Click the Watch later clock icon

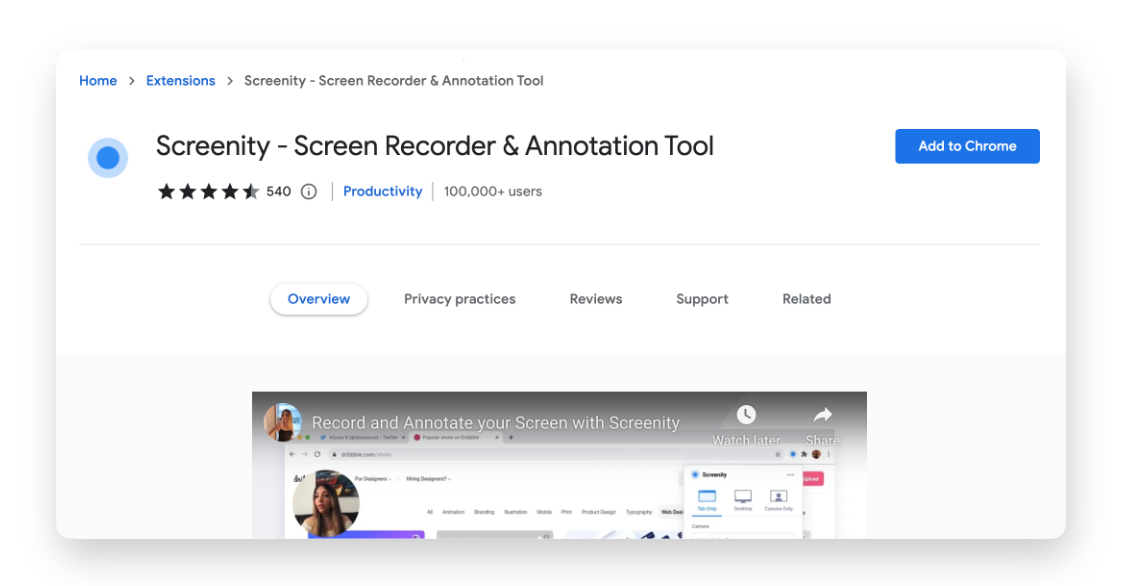[x=746, y=415]
